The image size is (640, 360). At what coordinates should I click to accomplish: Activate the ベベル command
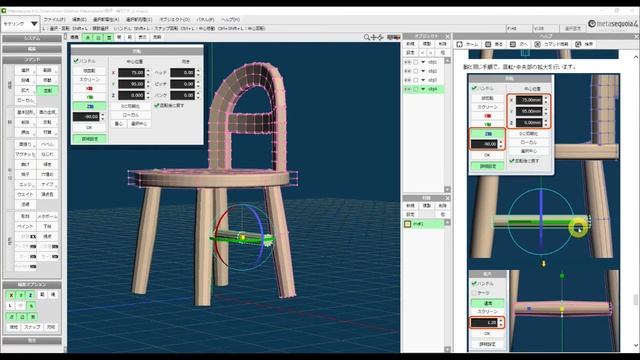[x=47, y=144]
